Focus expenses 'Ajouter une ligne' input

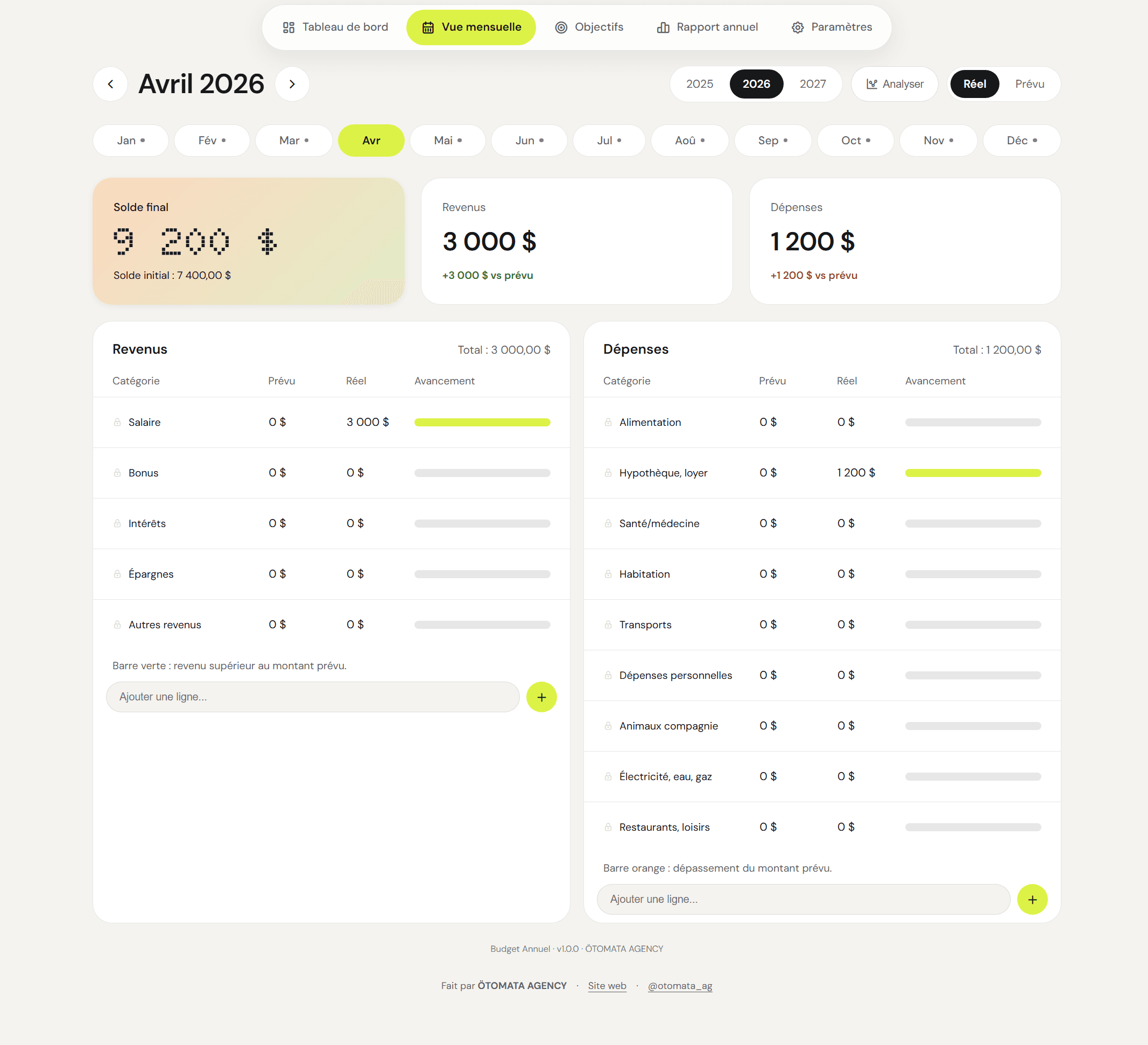(x=804, y=900)
